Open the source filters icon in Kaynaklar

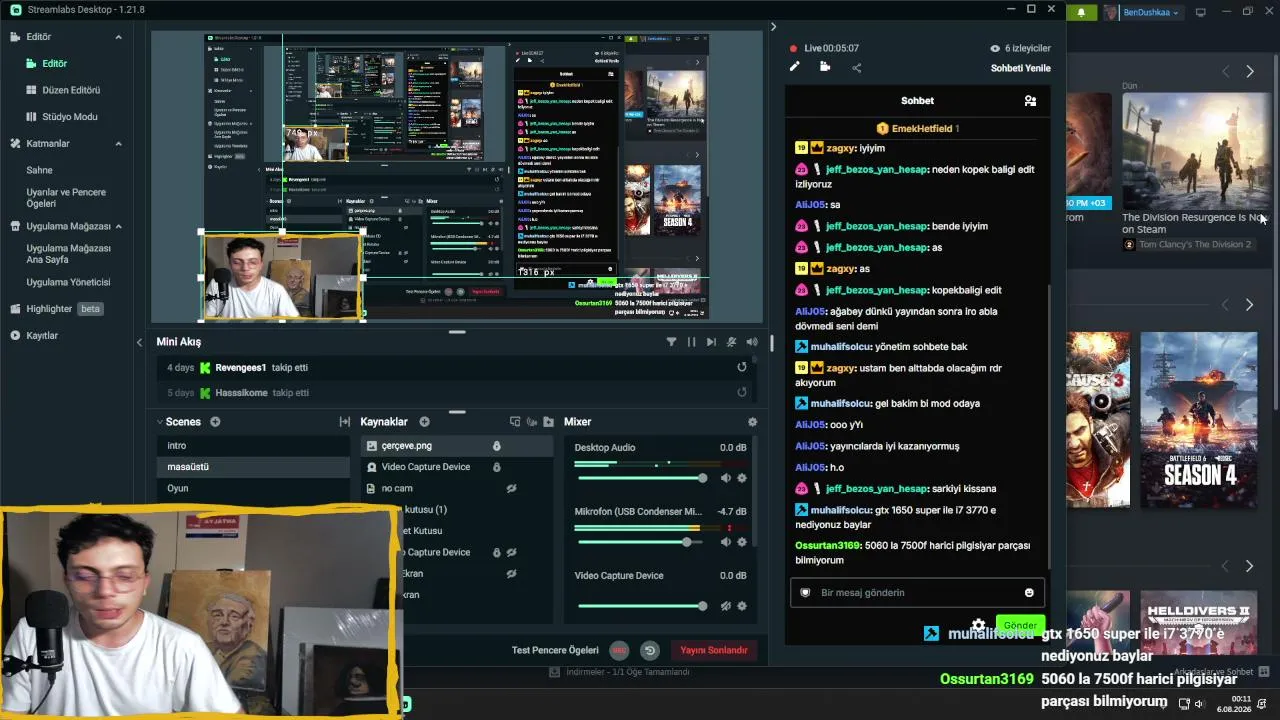[x=515, y=422]
